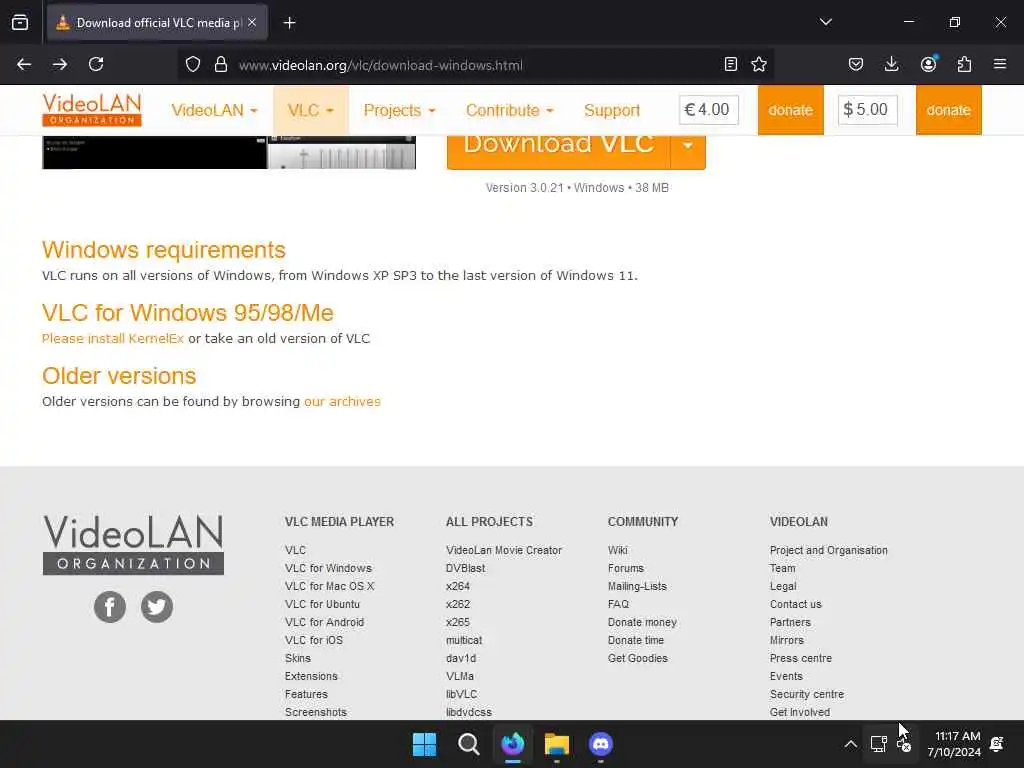This screenshot has height=768, width=1024.
Task: Click the site security padlock icon
Action: pyautogui.click(x=221, y=64)
